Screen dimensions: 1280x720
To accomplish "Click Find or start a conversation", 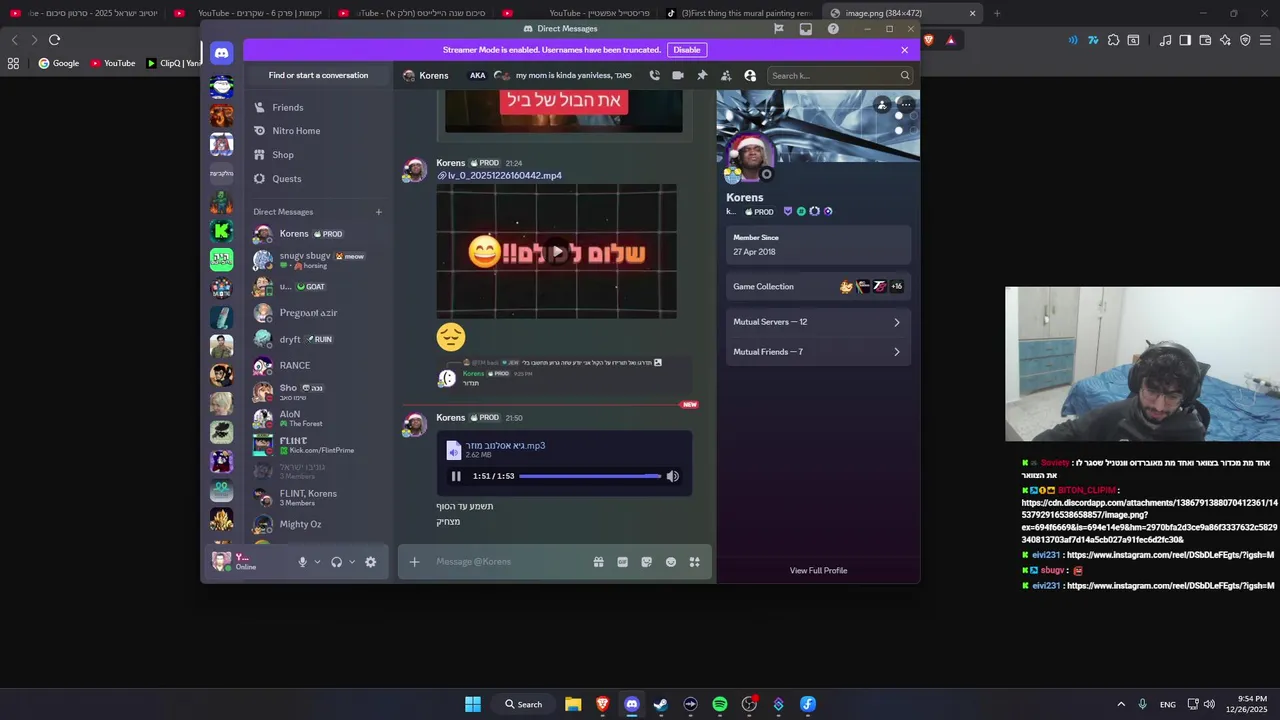I will (x=318, y=75).
